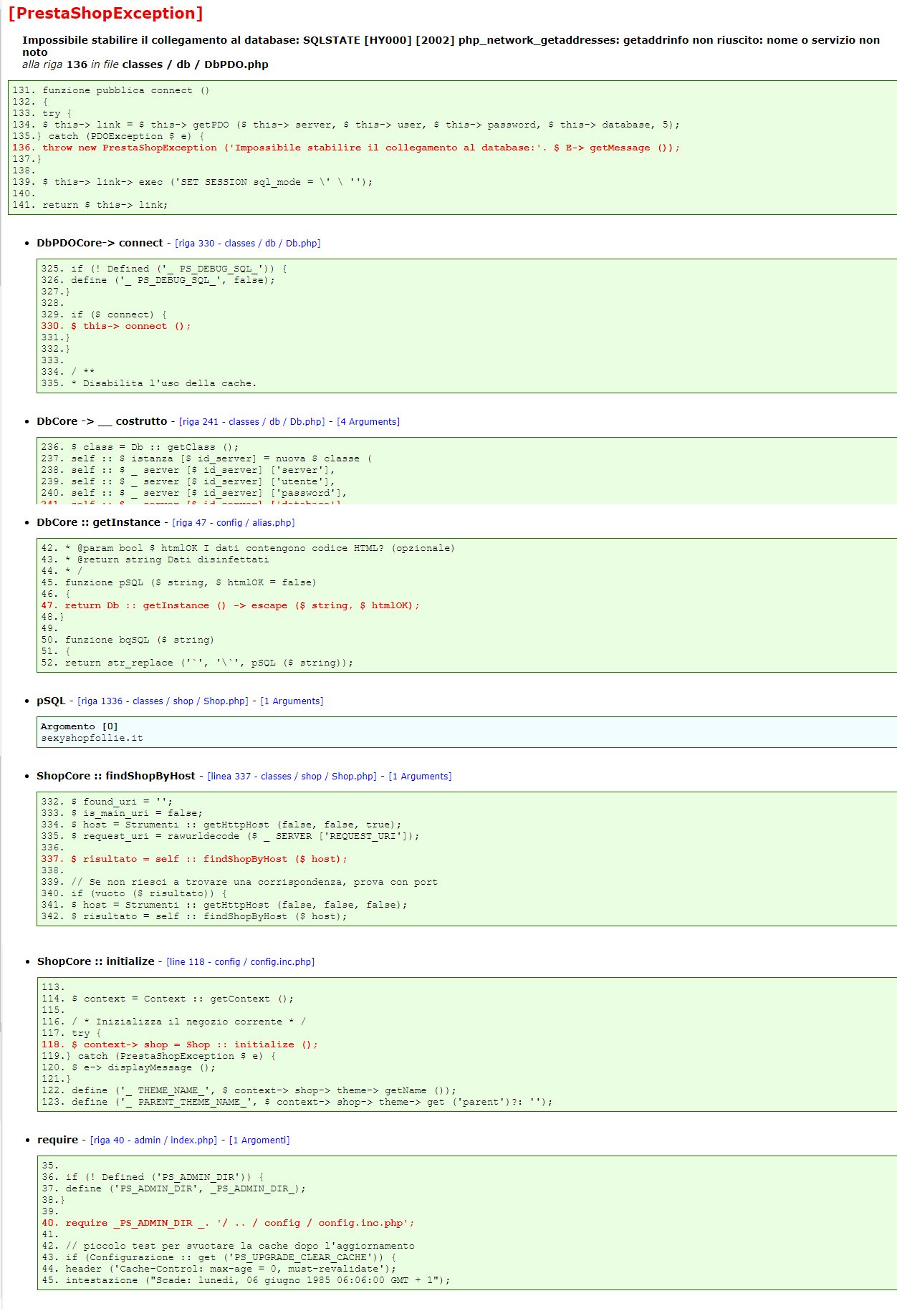Click the 'DbCore :: getInstance' trace title
Image resolution: width=897 pixels, height=1316 pixels.
click(98, 522)
